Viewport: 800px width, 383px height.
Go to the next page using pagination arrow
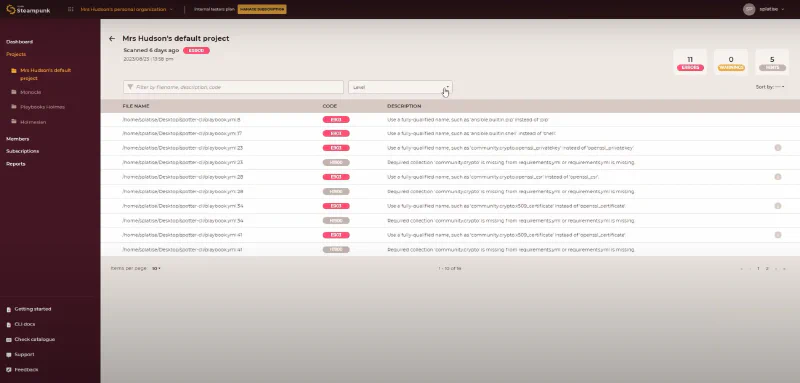pos(776,268)
